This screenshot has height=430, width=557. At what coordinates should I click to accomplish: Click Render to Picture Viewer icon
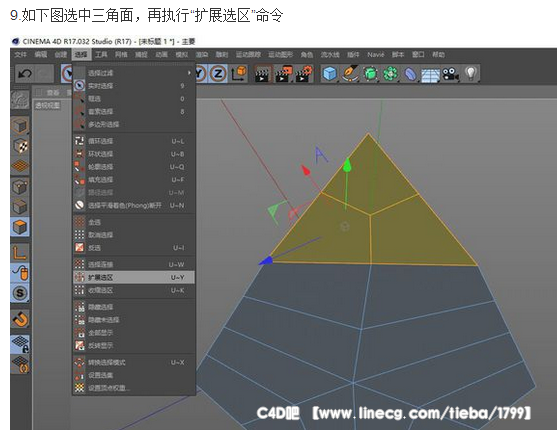pyautogui.click(x=283, y=74)
